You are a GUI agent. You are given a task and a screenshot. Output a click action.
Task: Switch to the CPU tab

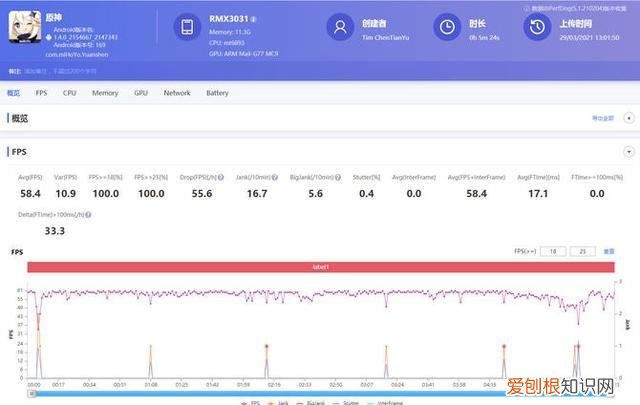point(69,93)
